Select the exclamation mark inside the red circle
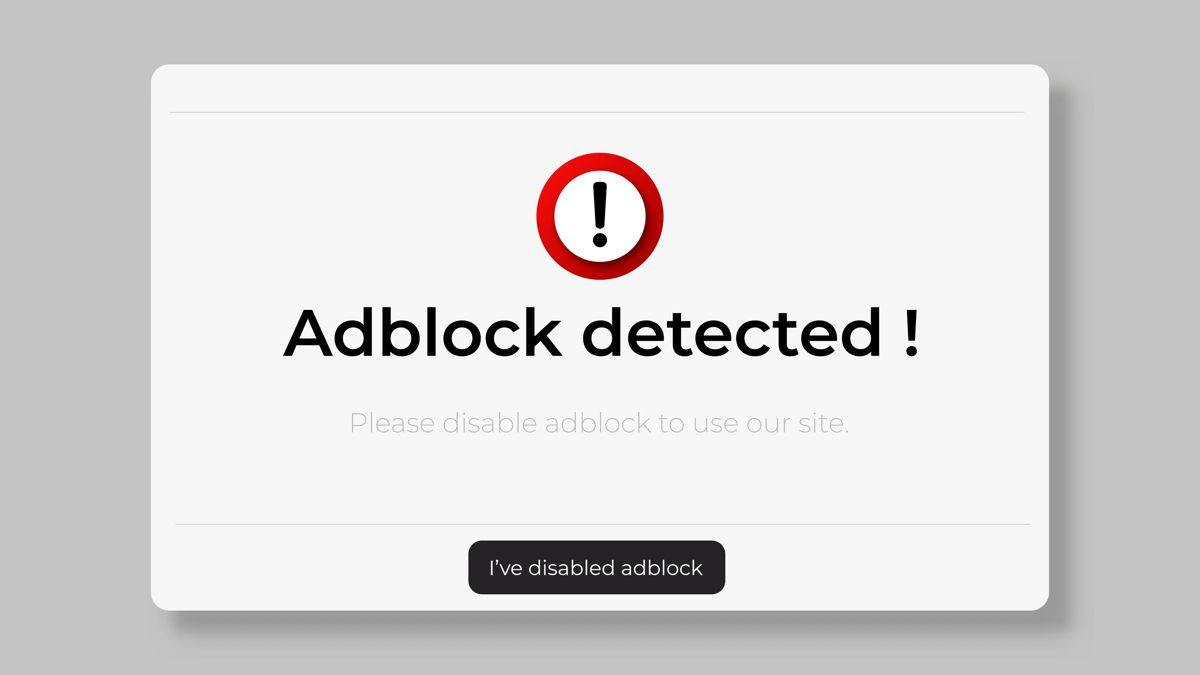Screen dimensions: 1200x675 [x=599, y=205]
